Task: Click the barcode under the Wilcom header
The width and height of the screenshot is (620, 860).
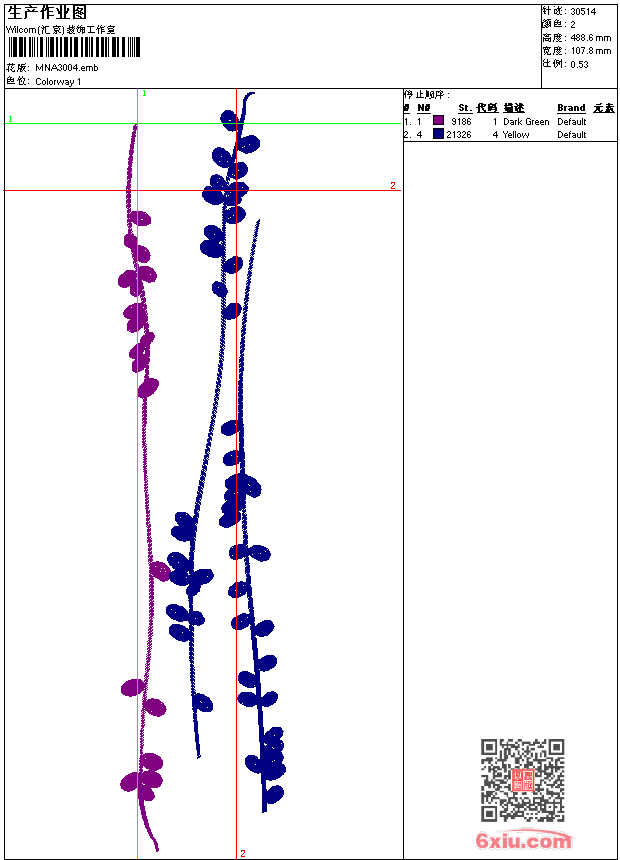Action: (73, 48)
